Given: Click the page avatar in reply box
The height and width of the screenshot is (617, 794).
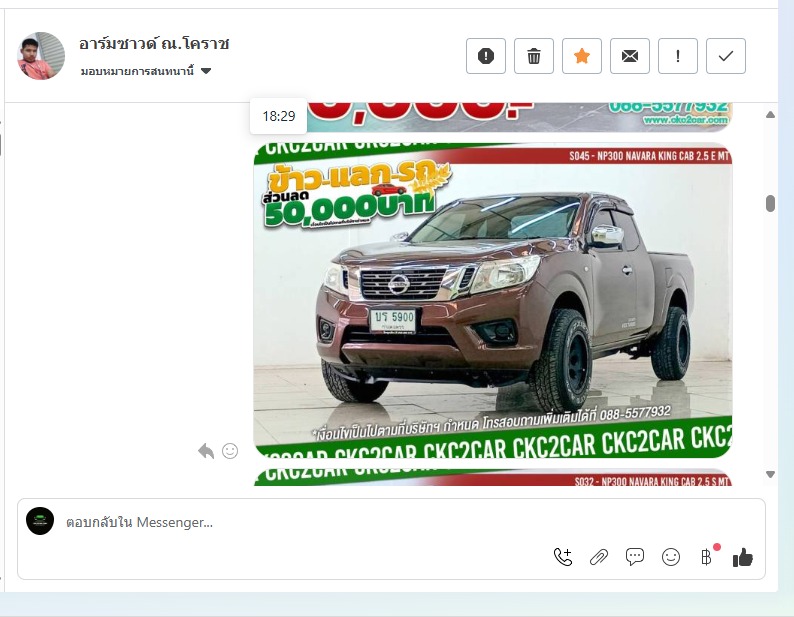Looking at the screenshot, I should click(40, 521).
